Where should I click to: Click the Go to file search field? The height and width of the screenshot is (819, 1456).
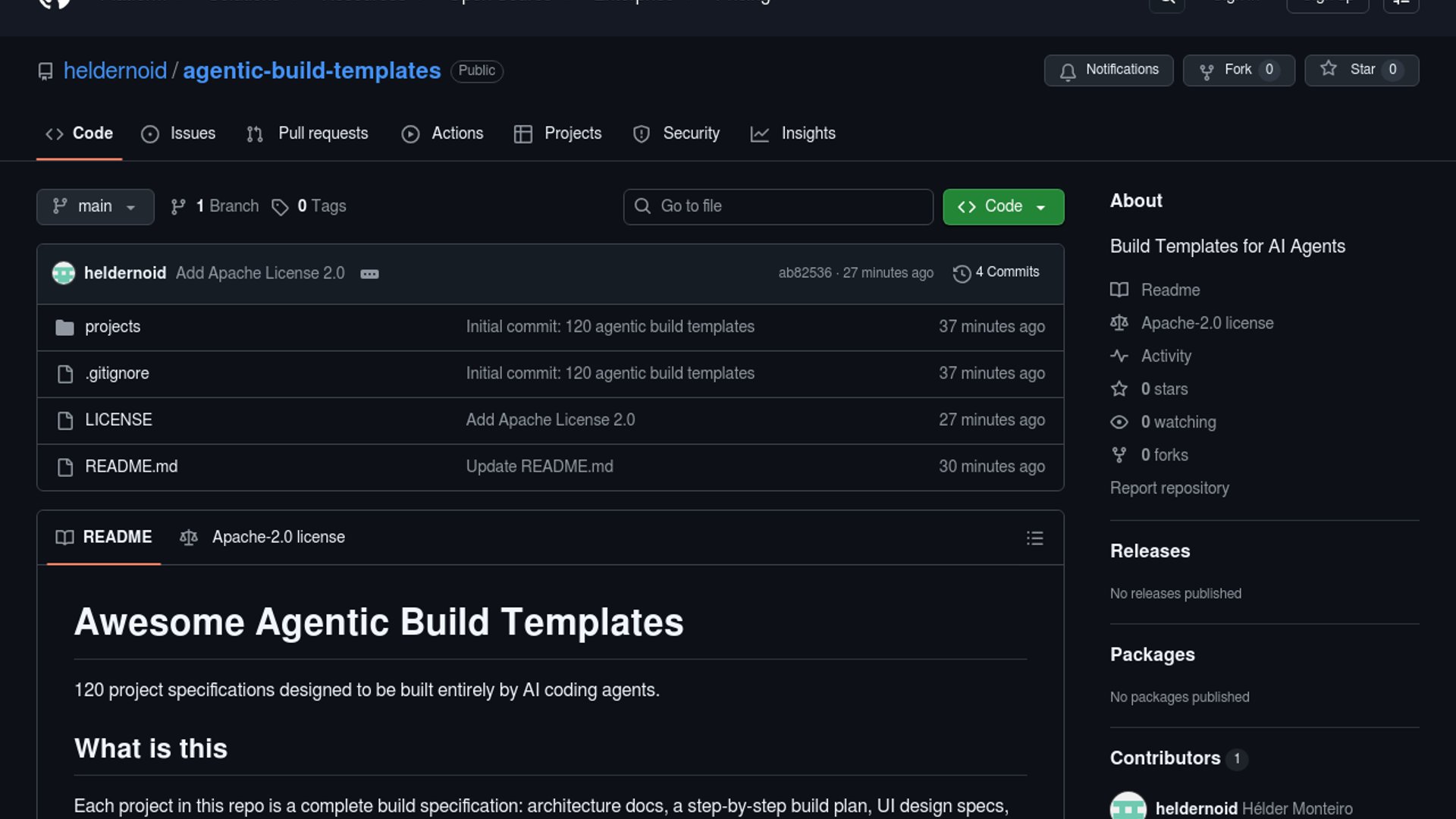pos(778,207)
